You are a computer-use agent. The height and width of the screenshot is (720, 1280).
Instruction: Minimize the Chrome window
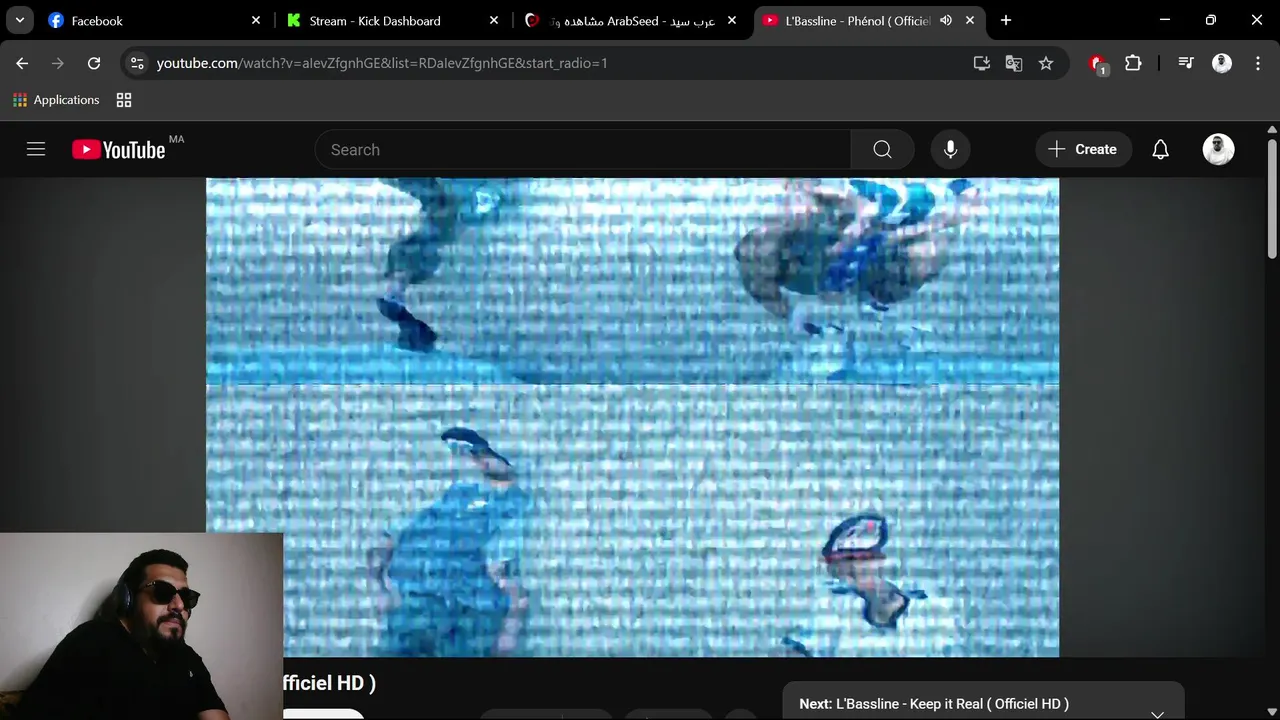1164,20
